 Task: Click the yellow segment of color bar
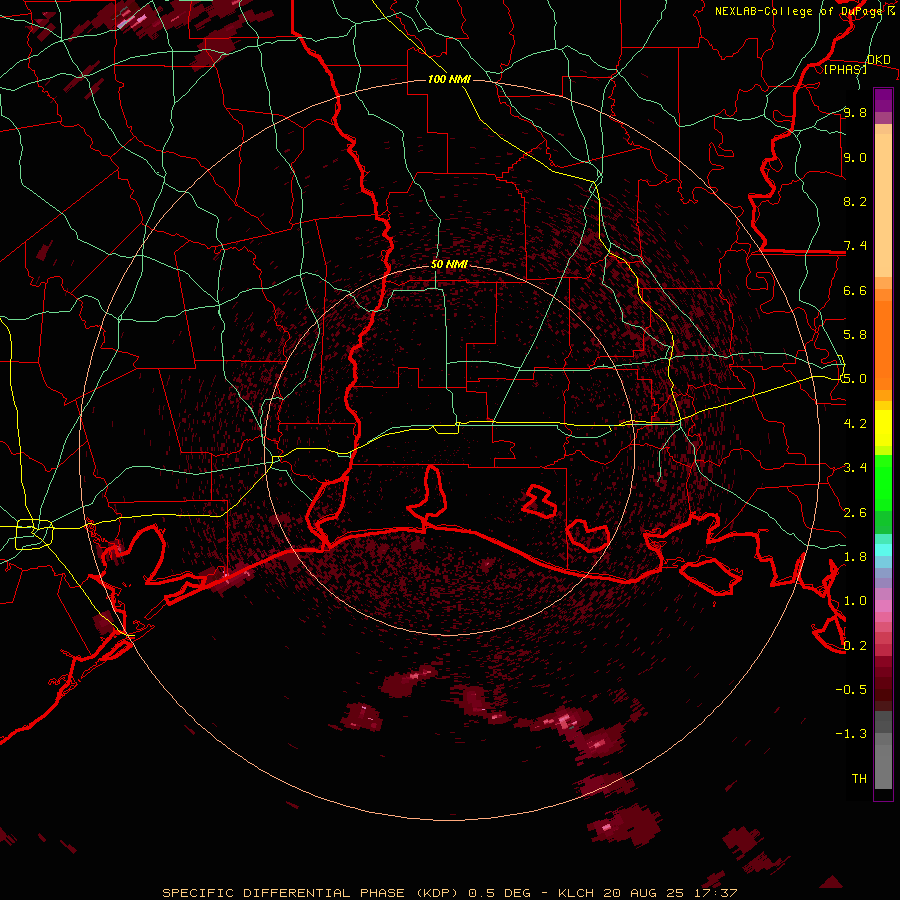883,428
